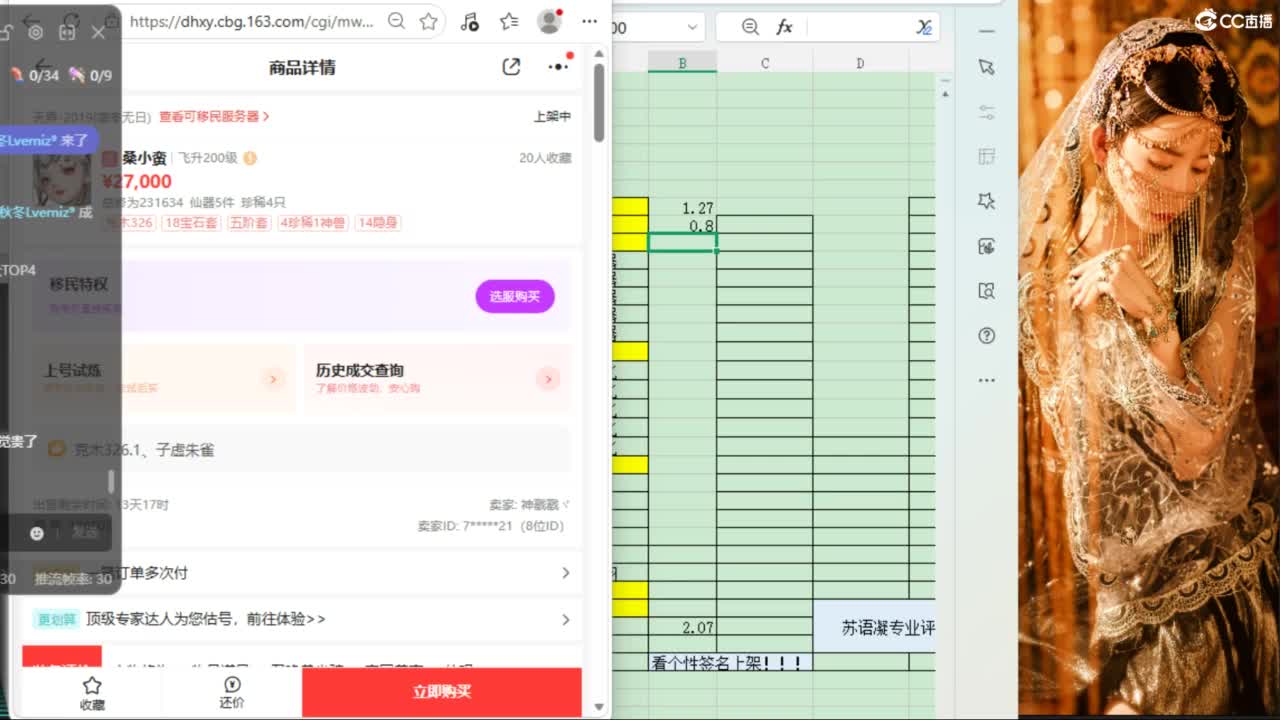Click the browser address bar URL
The height and width of the screenshot is (720, 1280).
(x=252, y=21)
